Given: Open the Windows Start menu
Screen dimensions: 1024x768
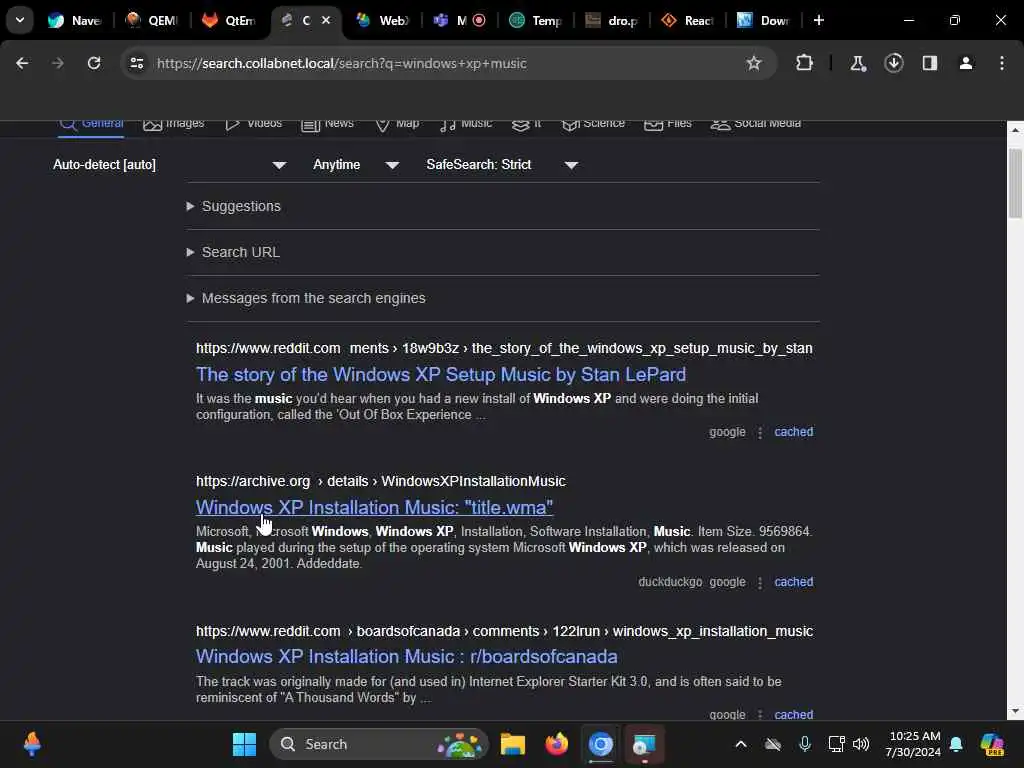Looking at the screenshot, I should click(x=244, y=744).
